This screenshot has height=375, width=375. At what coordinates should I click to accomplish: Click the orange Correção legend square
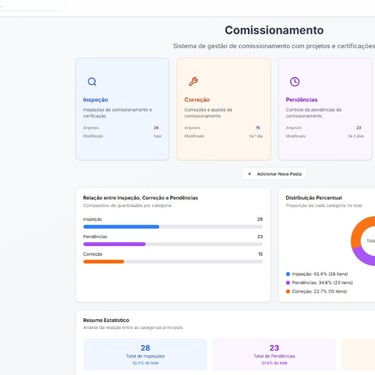point(288,291)
